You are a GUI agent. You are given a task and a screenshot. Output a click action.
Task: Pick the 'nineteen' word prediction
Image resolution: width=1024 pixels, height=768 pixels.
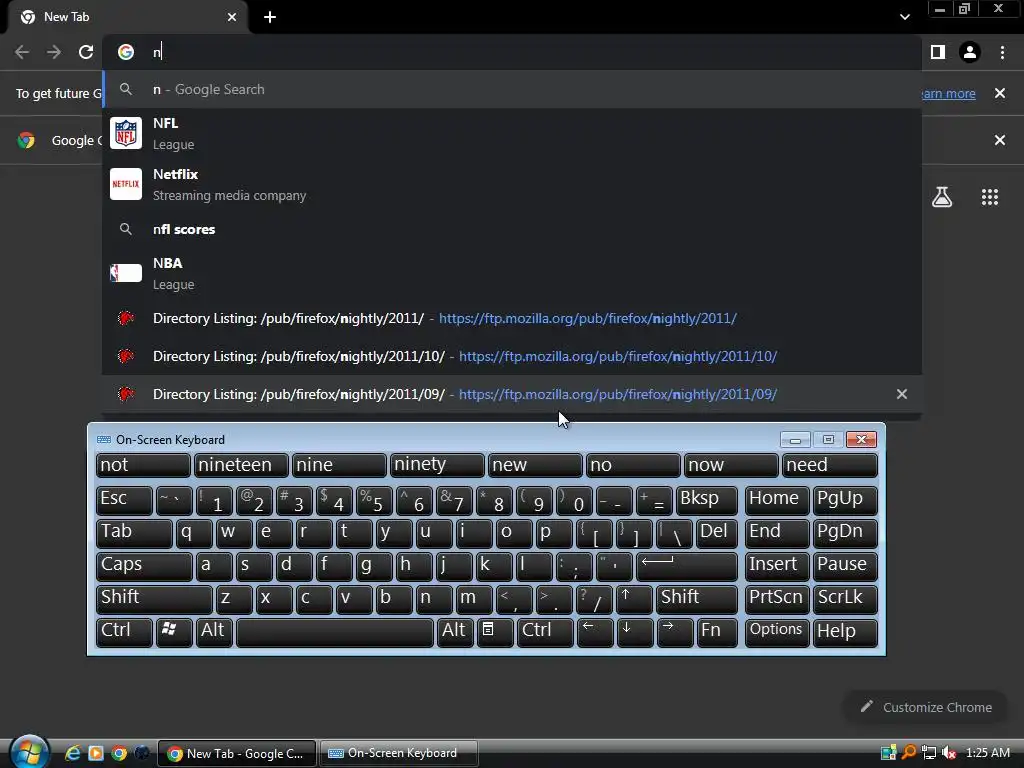pos(241,465)
